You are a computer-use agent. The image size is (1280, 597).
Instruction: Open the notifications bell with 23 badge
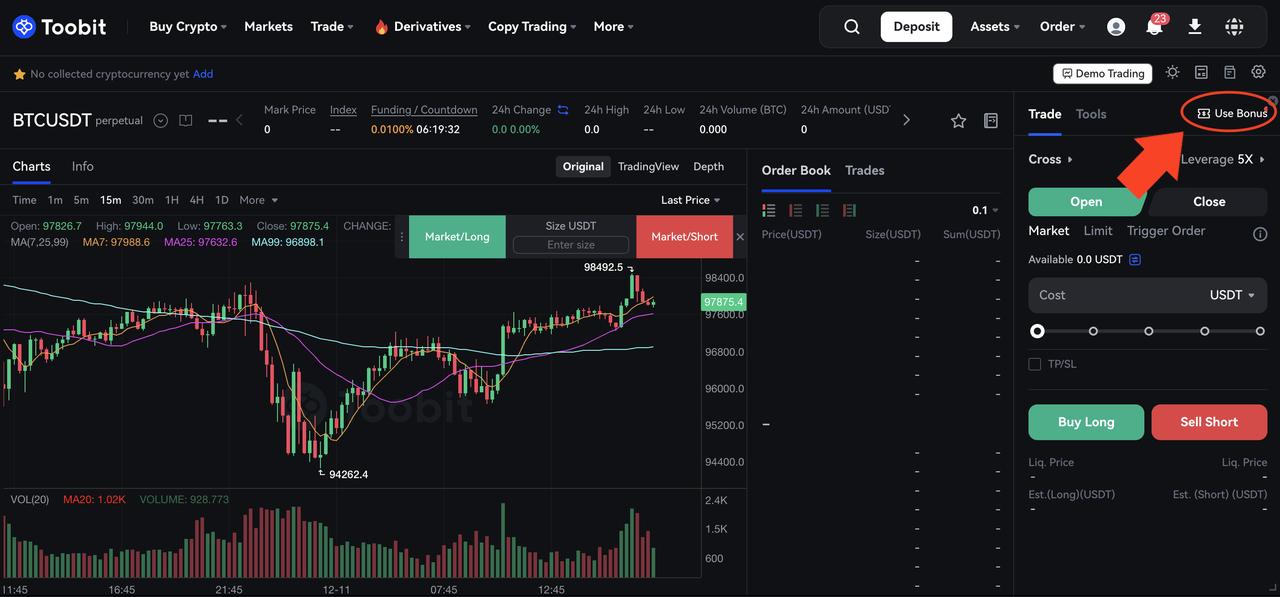(x=1155, y=26)
